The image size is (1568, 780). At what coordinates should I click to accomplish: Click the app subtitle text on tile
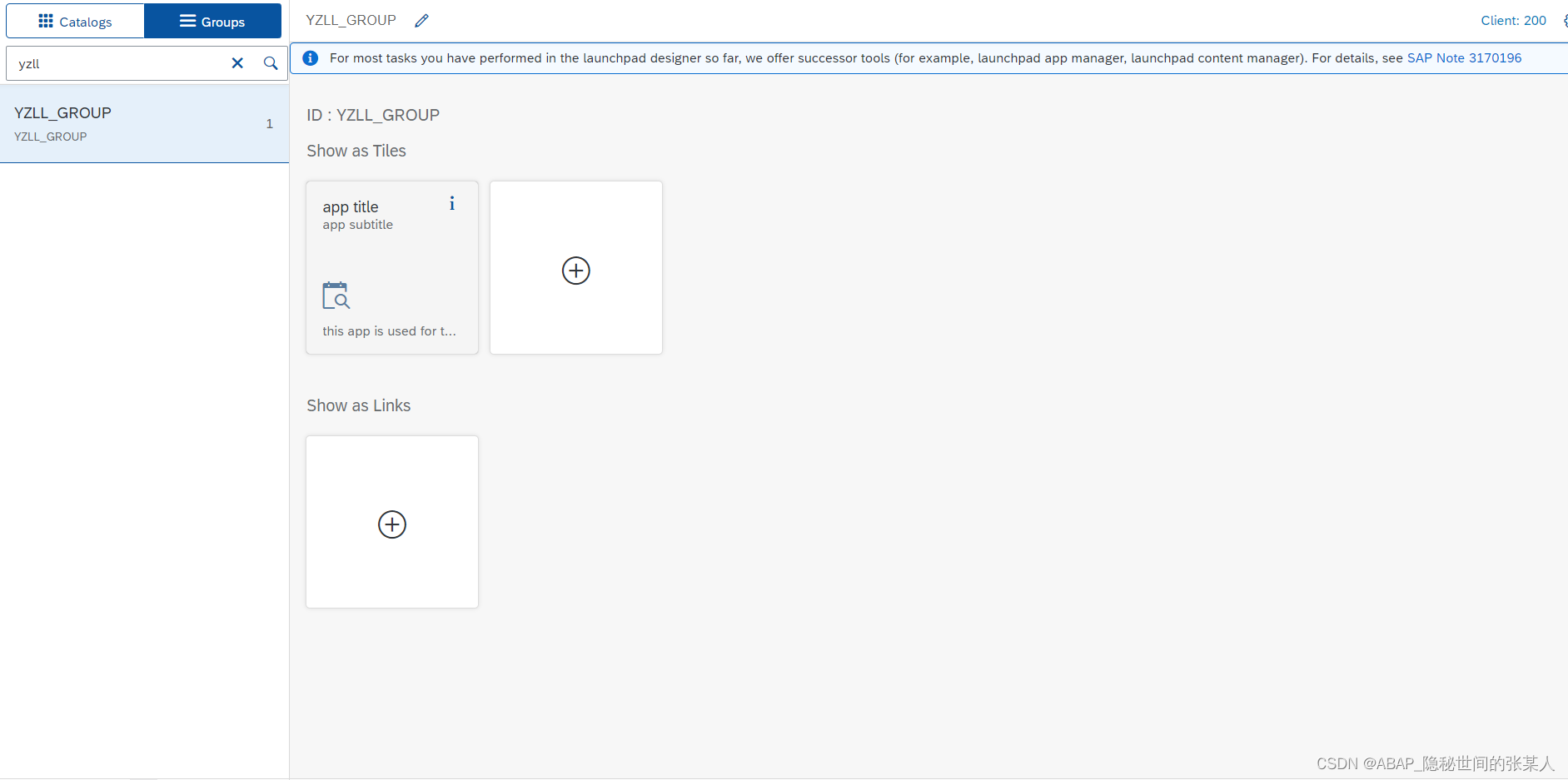358,225
